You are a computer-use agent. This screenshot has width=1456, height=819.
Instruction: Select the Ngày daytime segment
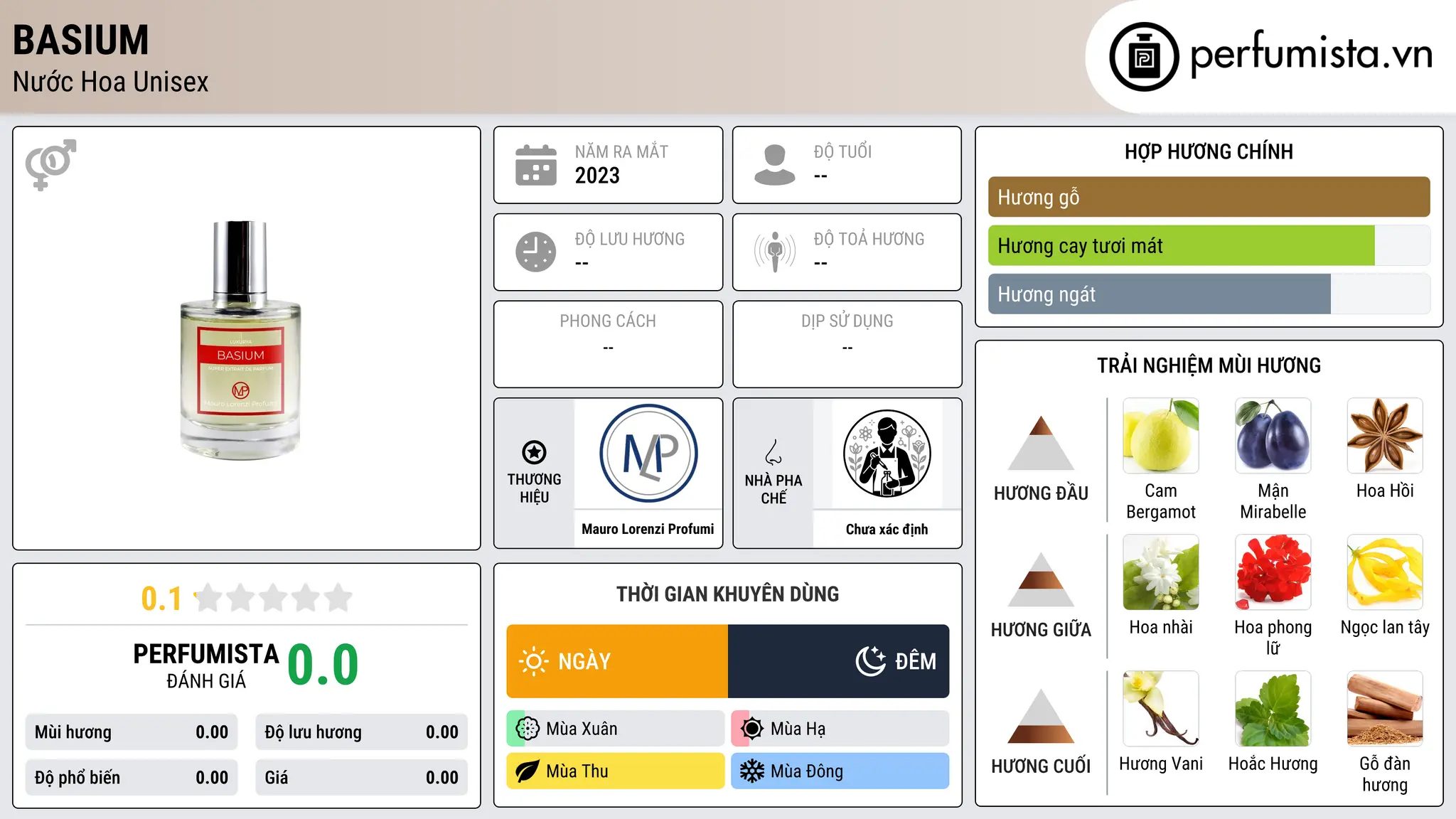pos(617,661)
